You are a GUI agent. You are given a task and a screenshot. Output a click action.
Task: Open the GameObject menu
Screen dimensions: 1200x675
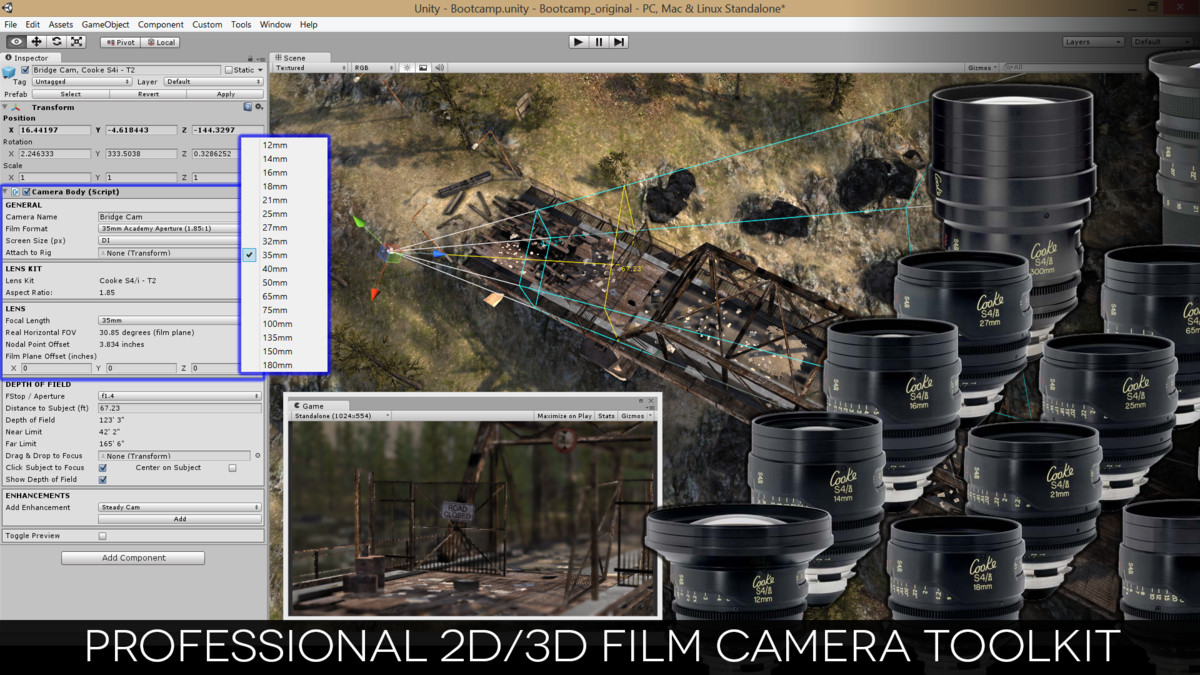click(x=106, y=24)
